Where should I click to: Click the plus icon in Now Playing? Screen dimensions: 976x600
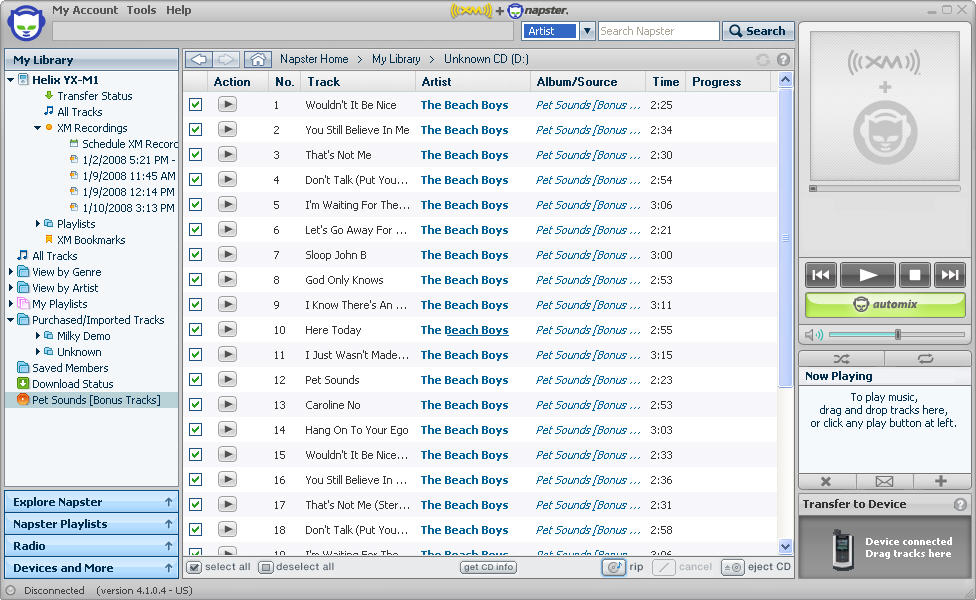(941, 481)
